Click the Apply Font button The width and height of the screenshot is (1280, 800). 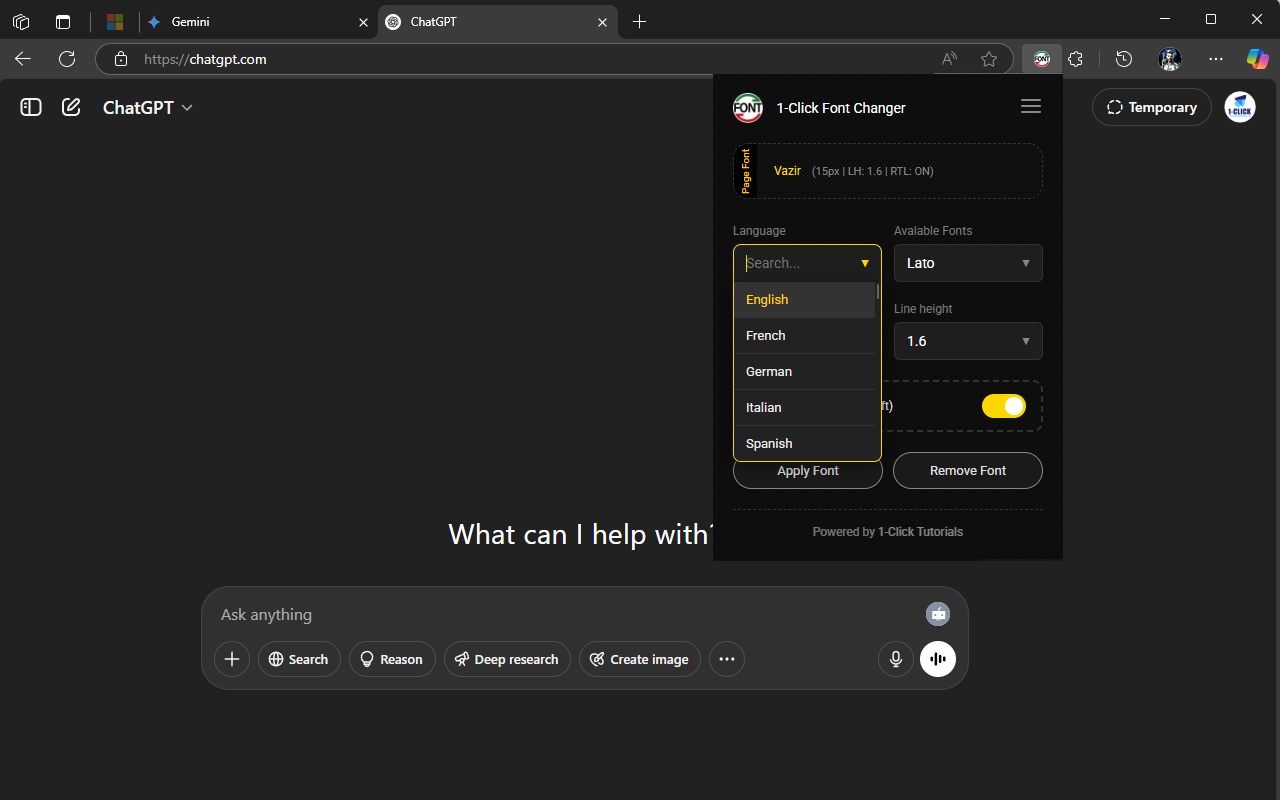808,470
